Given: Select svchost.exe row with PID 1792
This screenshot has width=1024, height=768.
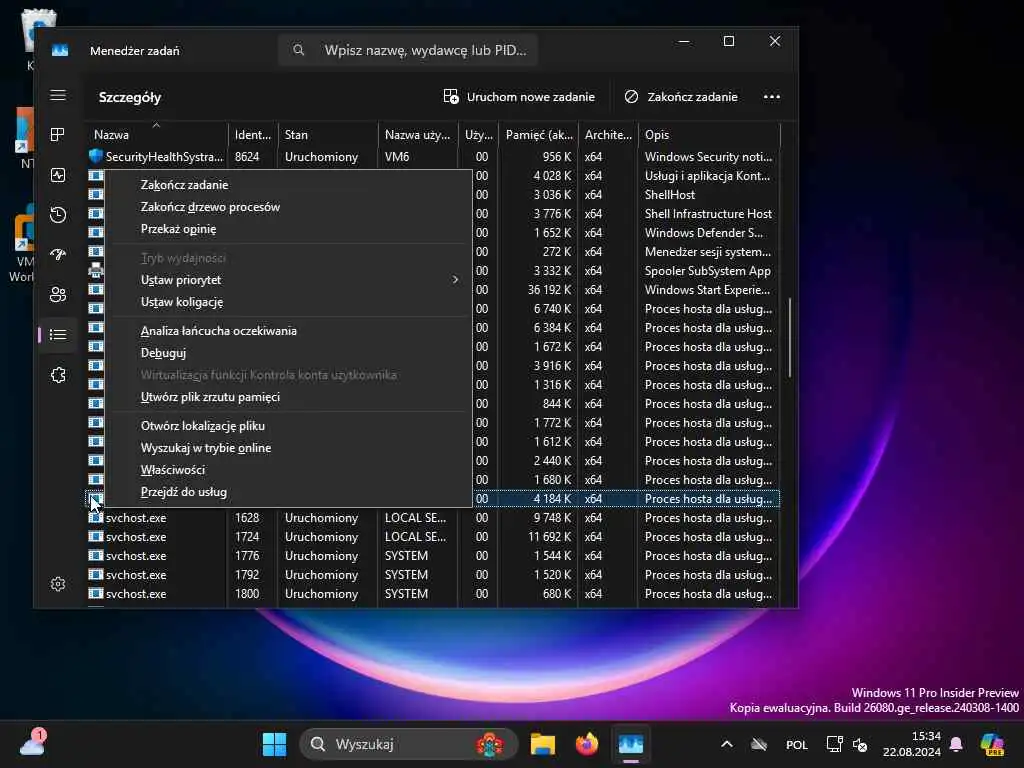Looking at the screenshot, I should point(434,575).
